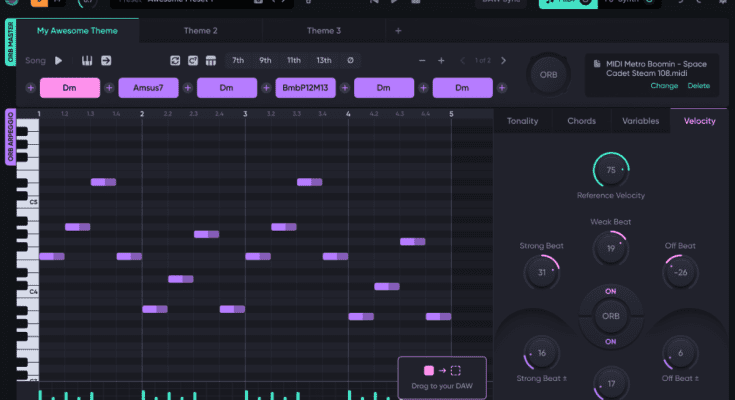735x400 pixels.
Task: Click the Change link for MIDI file
Action: [x=664, y=86]
